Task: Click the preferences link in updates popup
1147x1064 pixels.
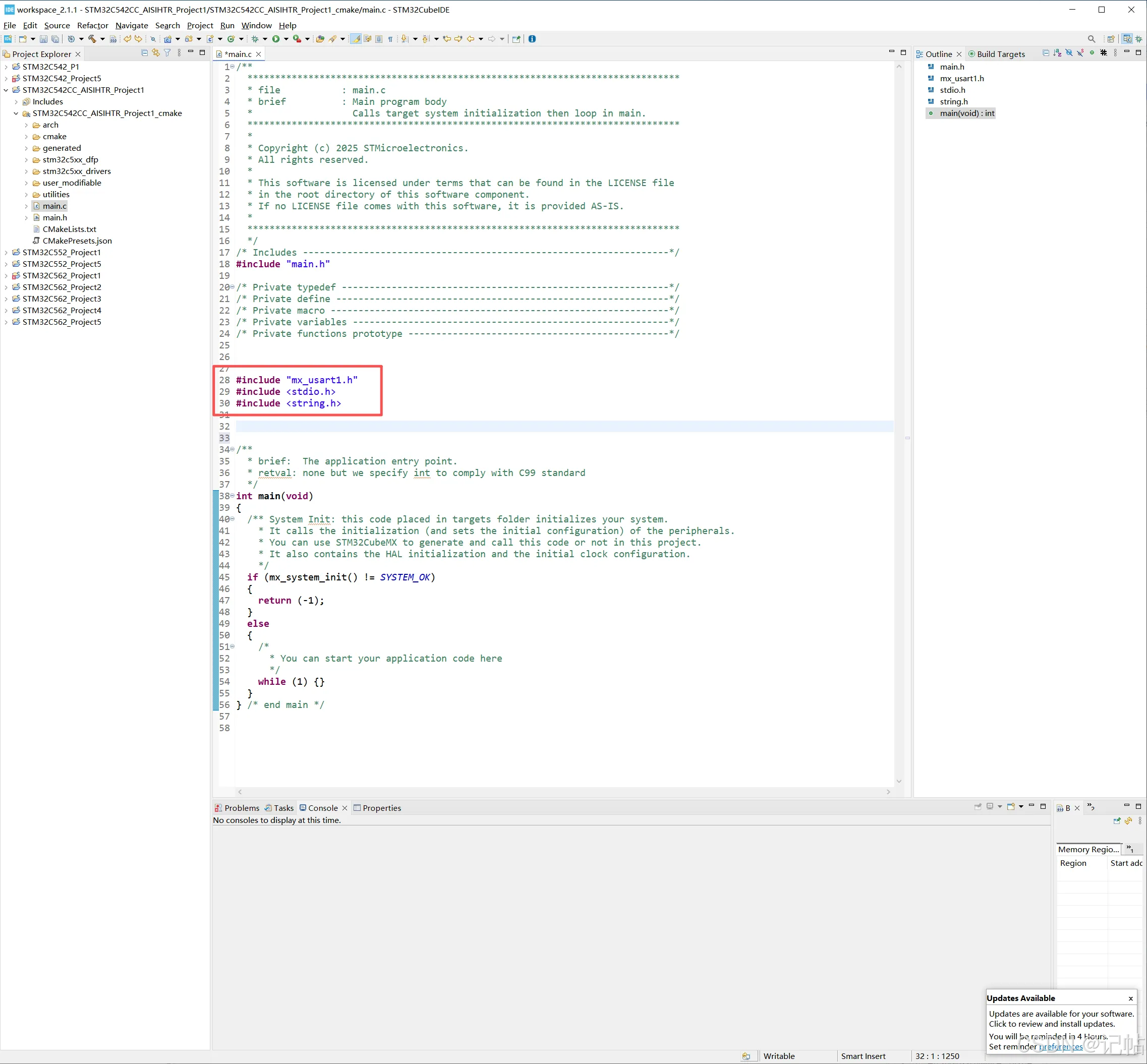Action: pos(1061,1047)
